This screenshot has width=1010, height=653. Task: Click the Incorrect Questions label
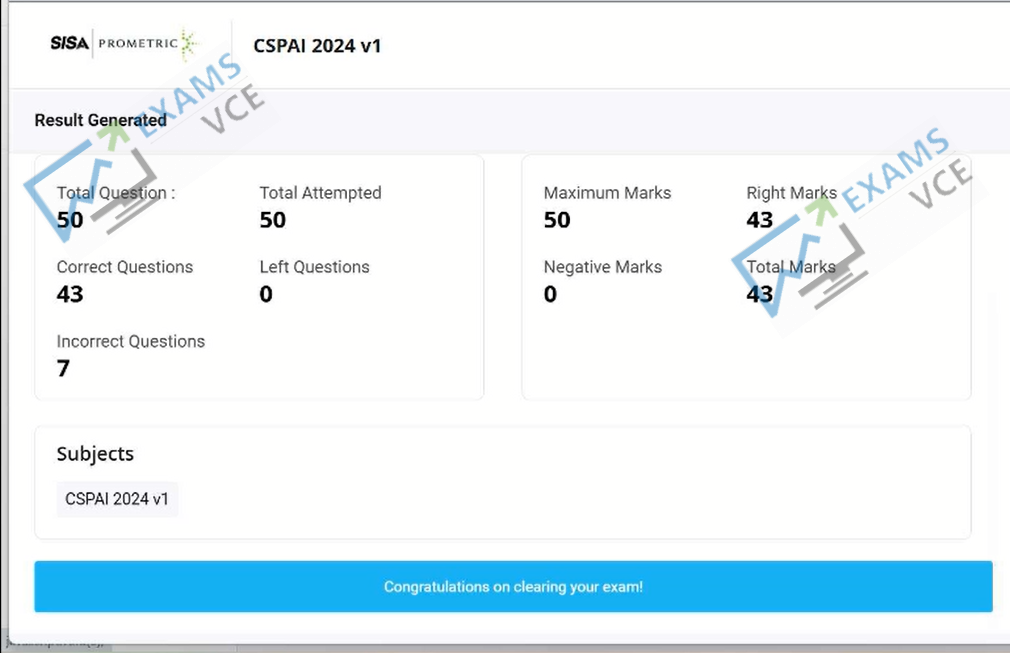coord(131,341)
